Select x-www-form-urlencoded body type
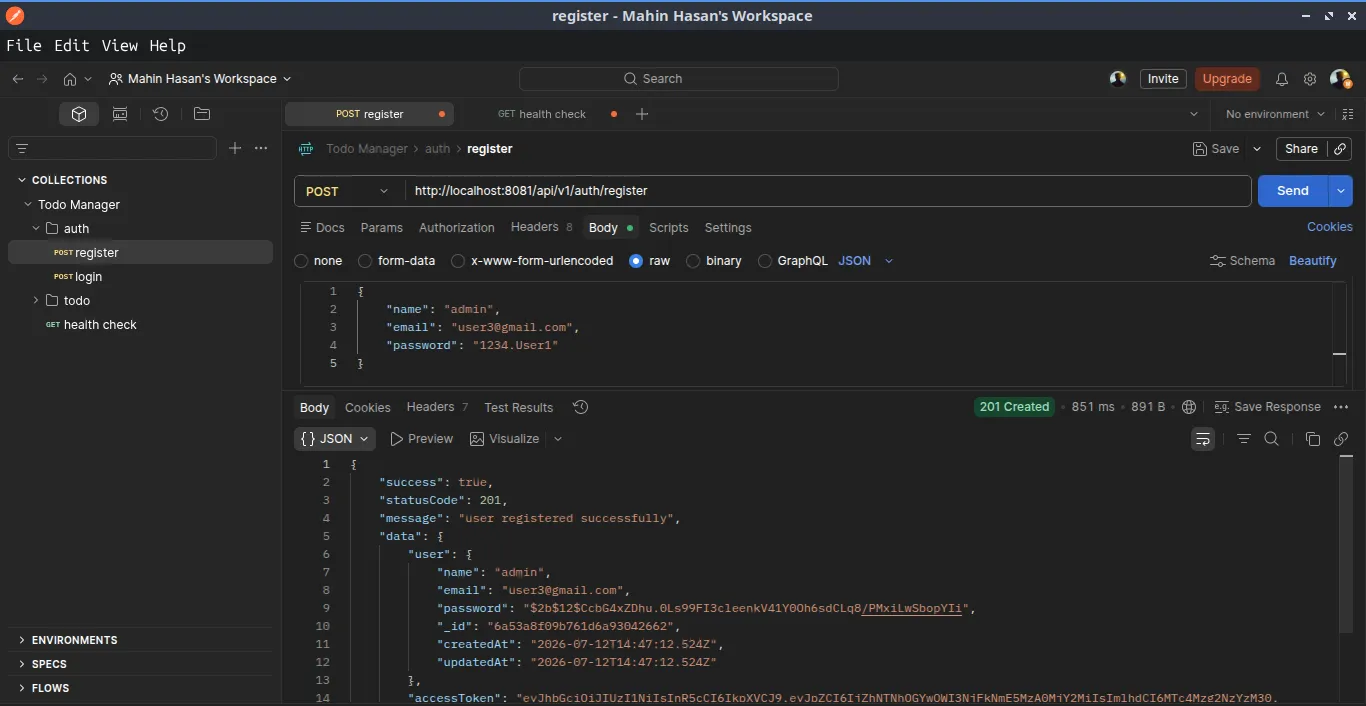1366x706 pixels. pos(458,261)
